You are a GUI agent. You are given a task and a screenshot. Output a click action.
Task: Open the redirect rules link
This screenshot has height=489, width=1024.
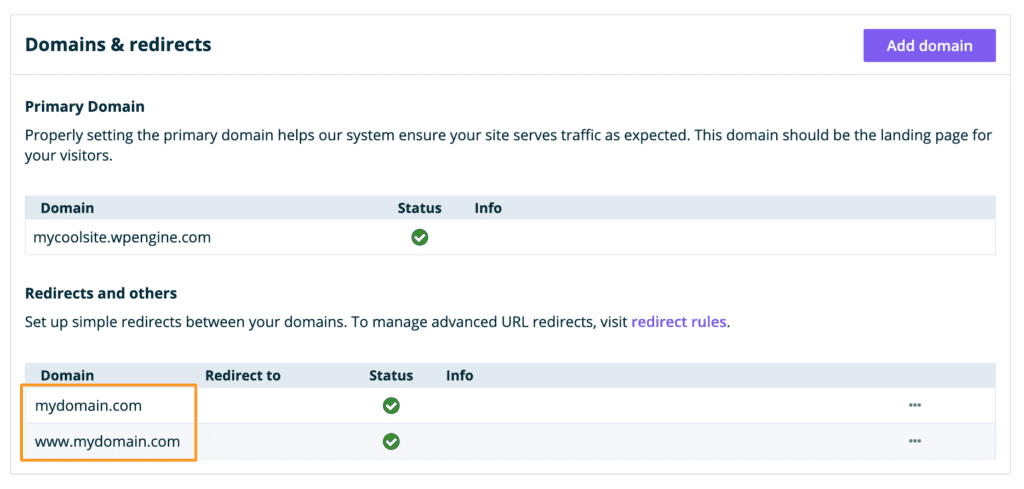point(678,323)
